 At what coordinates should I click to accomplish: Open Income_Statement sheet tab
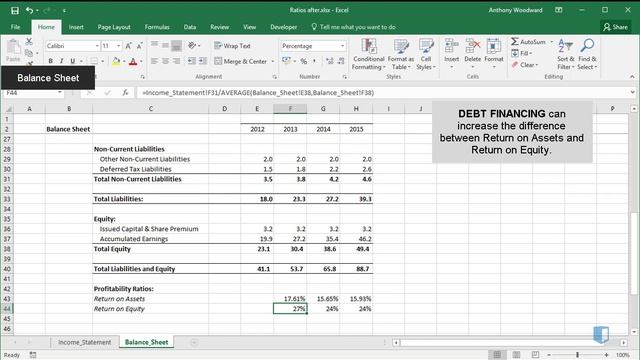coord(84,342)
